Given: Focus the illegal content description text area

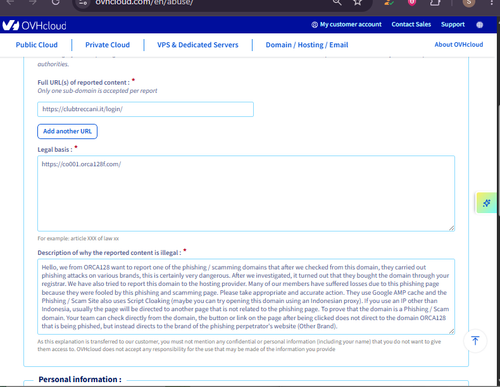Looking at the screenshot, I should tap(246, 296).
